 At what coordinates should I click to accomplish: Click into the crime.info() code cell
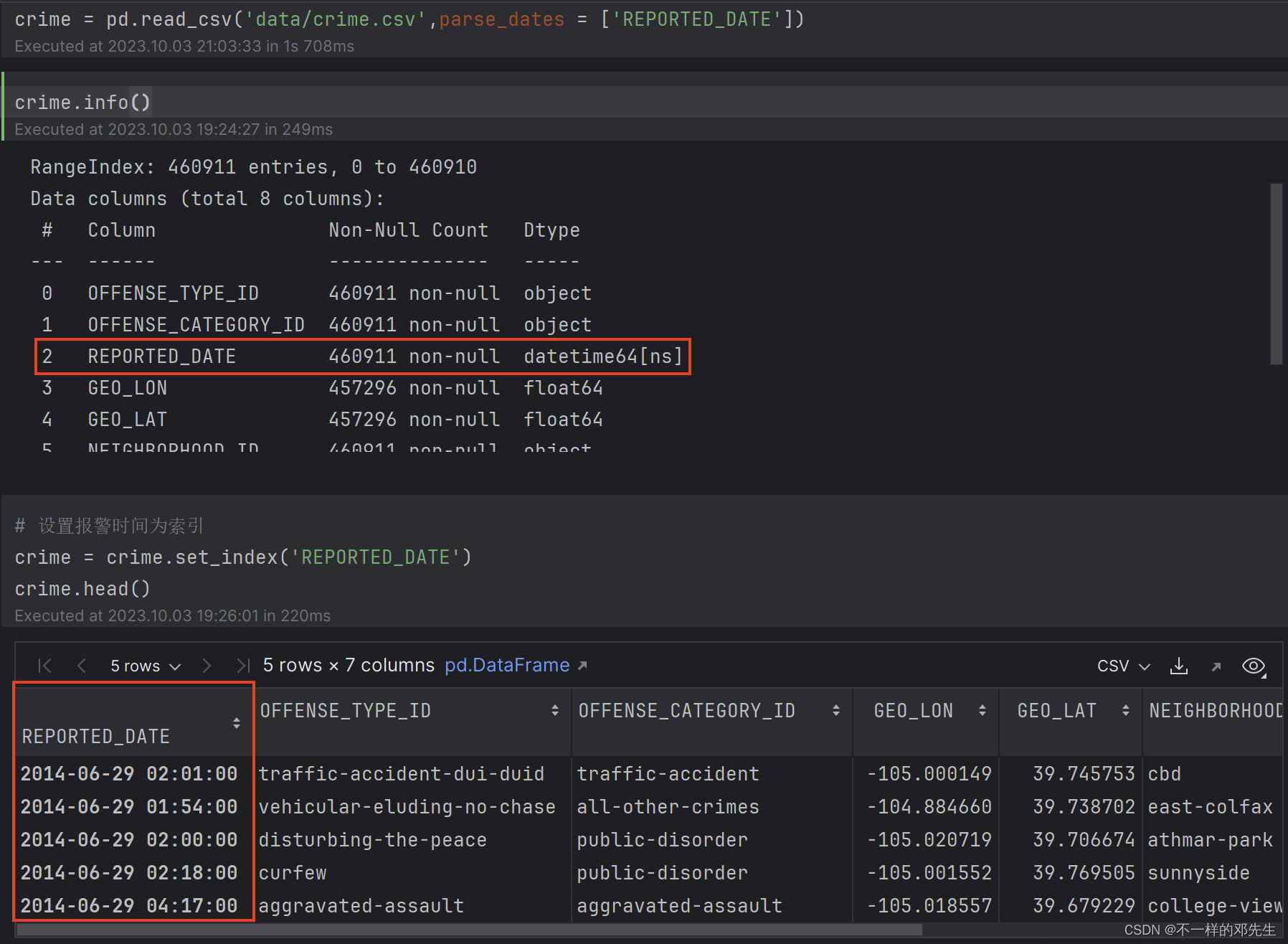[82, 102]
